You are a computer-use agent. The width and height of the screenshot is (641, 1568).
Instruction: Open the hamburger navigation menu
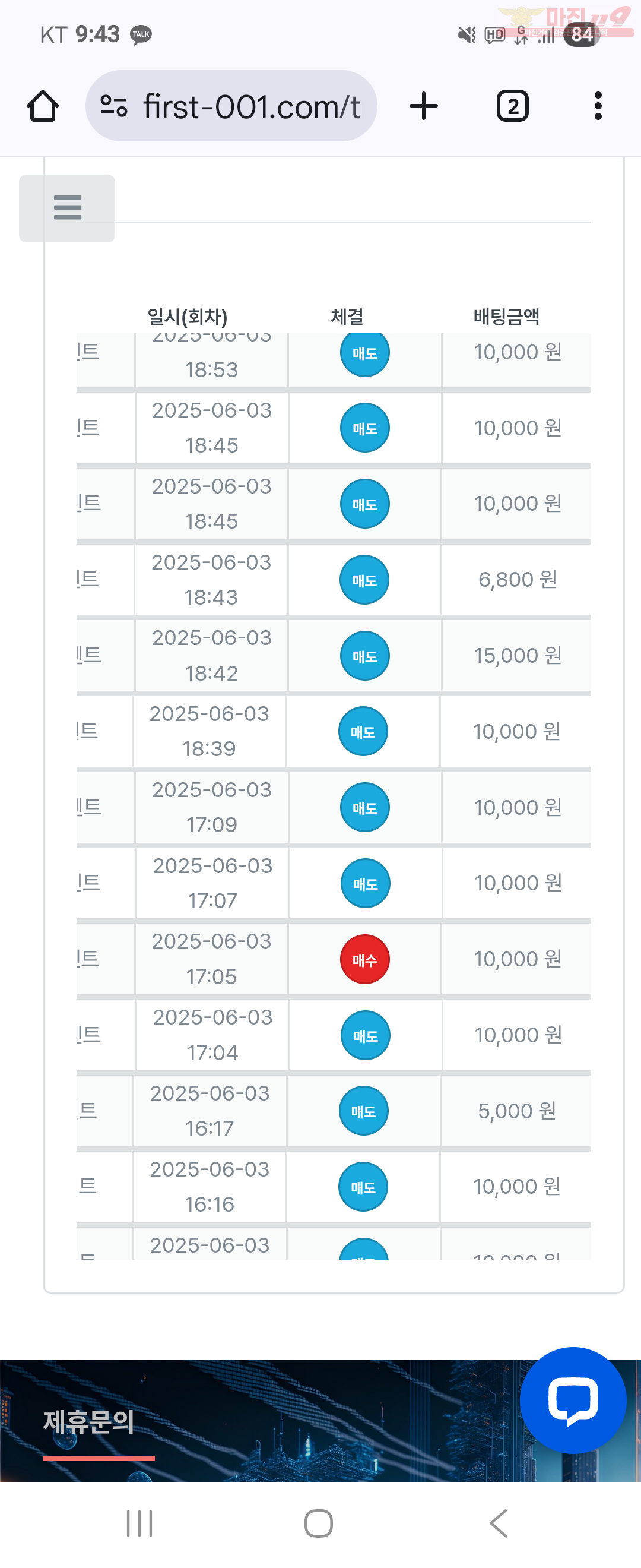pos(67,208)
